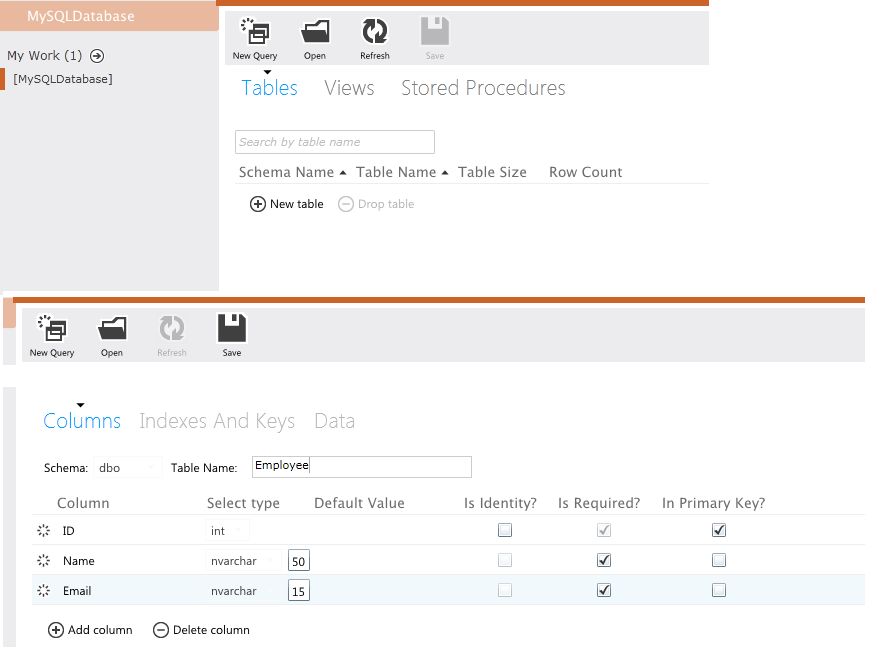Click New Query icon in top toolbar

[255, 32]
